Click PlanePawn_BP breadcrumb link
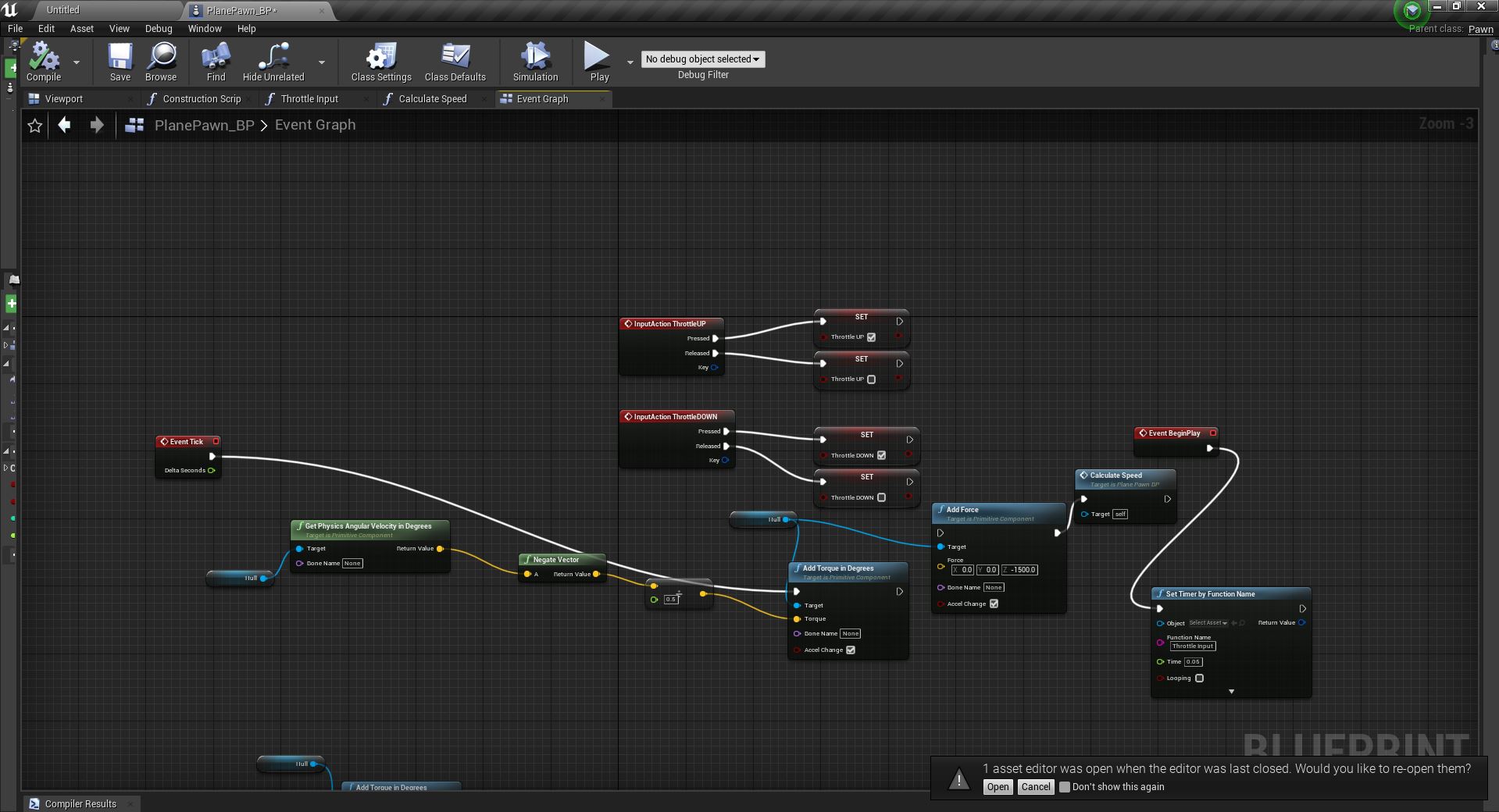The image size is (1499, 812). click(x=204, y=125)
